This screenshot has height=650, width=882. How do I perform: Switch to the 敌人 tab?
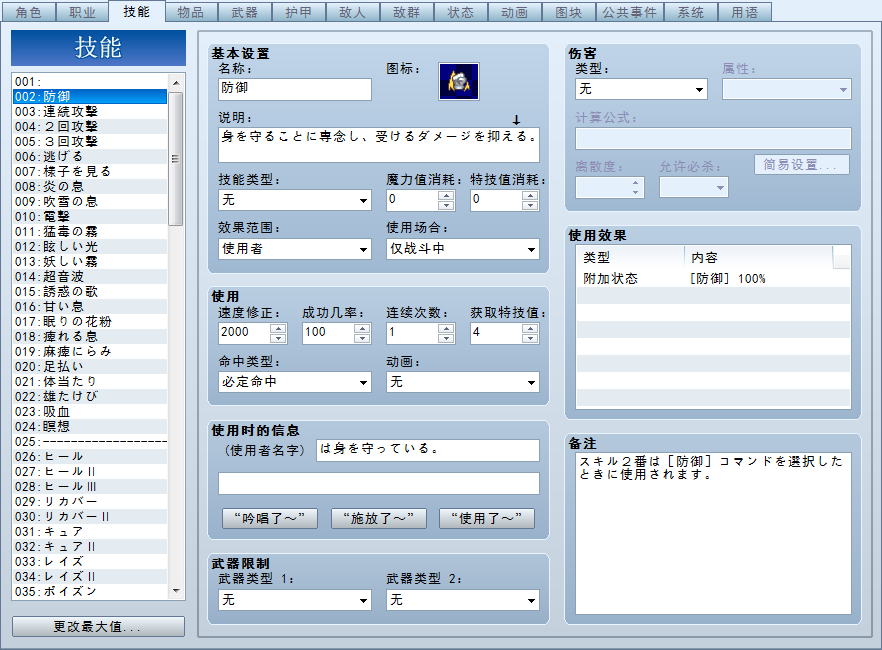point(352,12)
